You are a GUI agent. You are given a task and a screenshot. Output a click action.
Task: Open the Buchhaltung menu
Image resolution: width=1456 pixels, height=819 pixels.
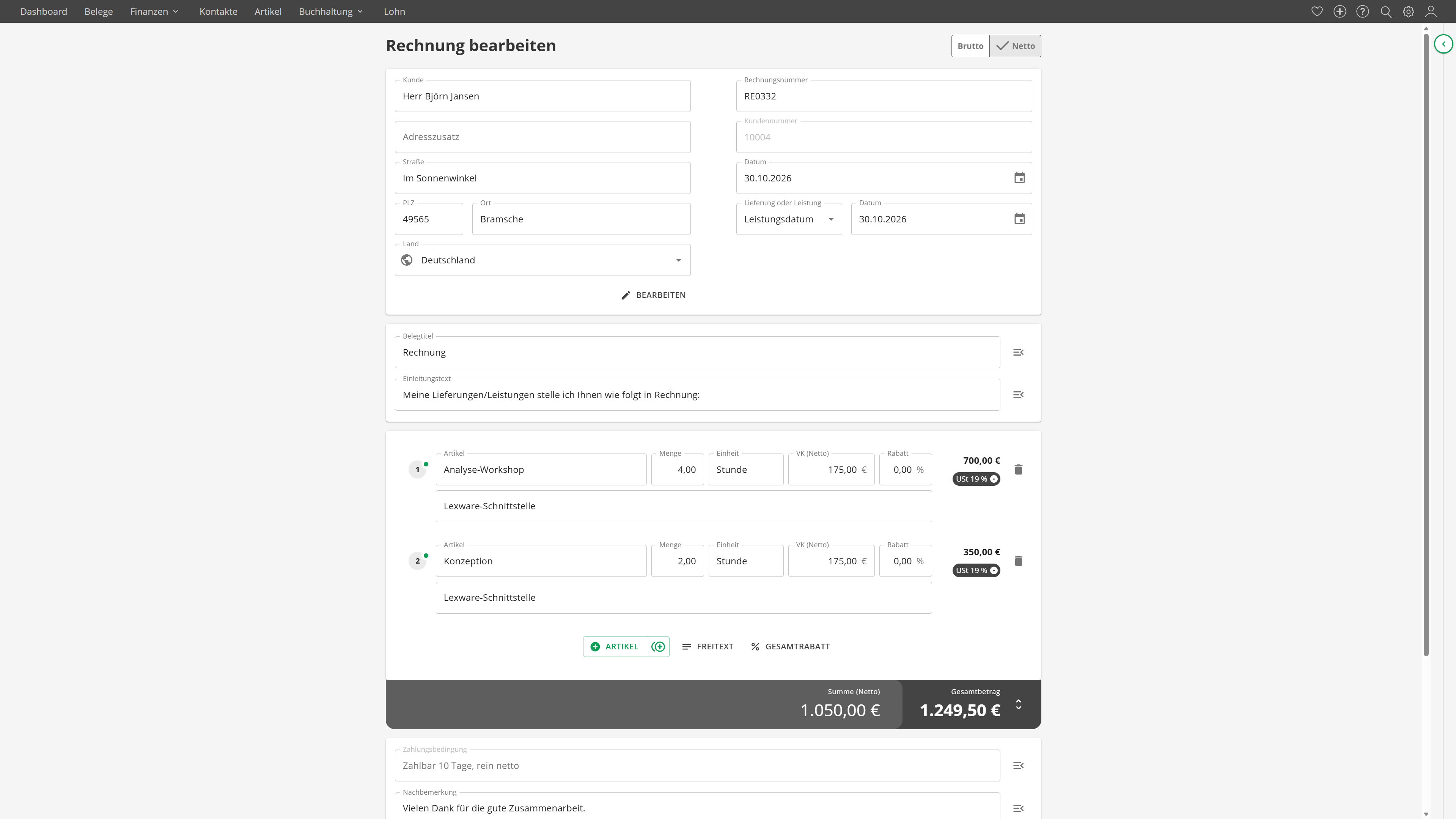[331, 11]
